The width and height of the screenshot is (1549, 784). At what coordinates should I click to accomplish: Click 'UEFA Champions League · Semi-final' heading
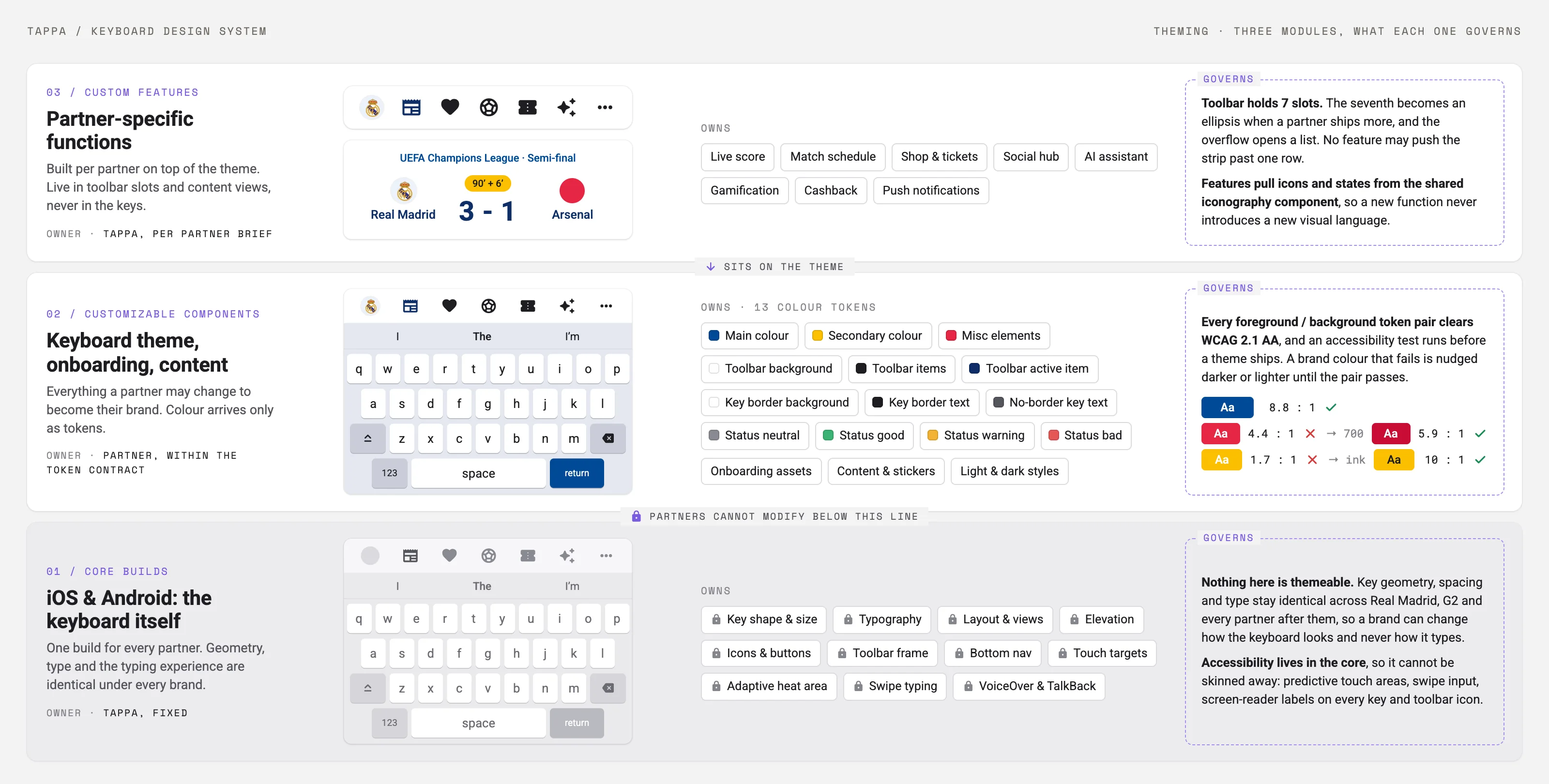point(487,158)
